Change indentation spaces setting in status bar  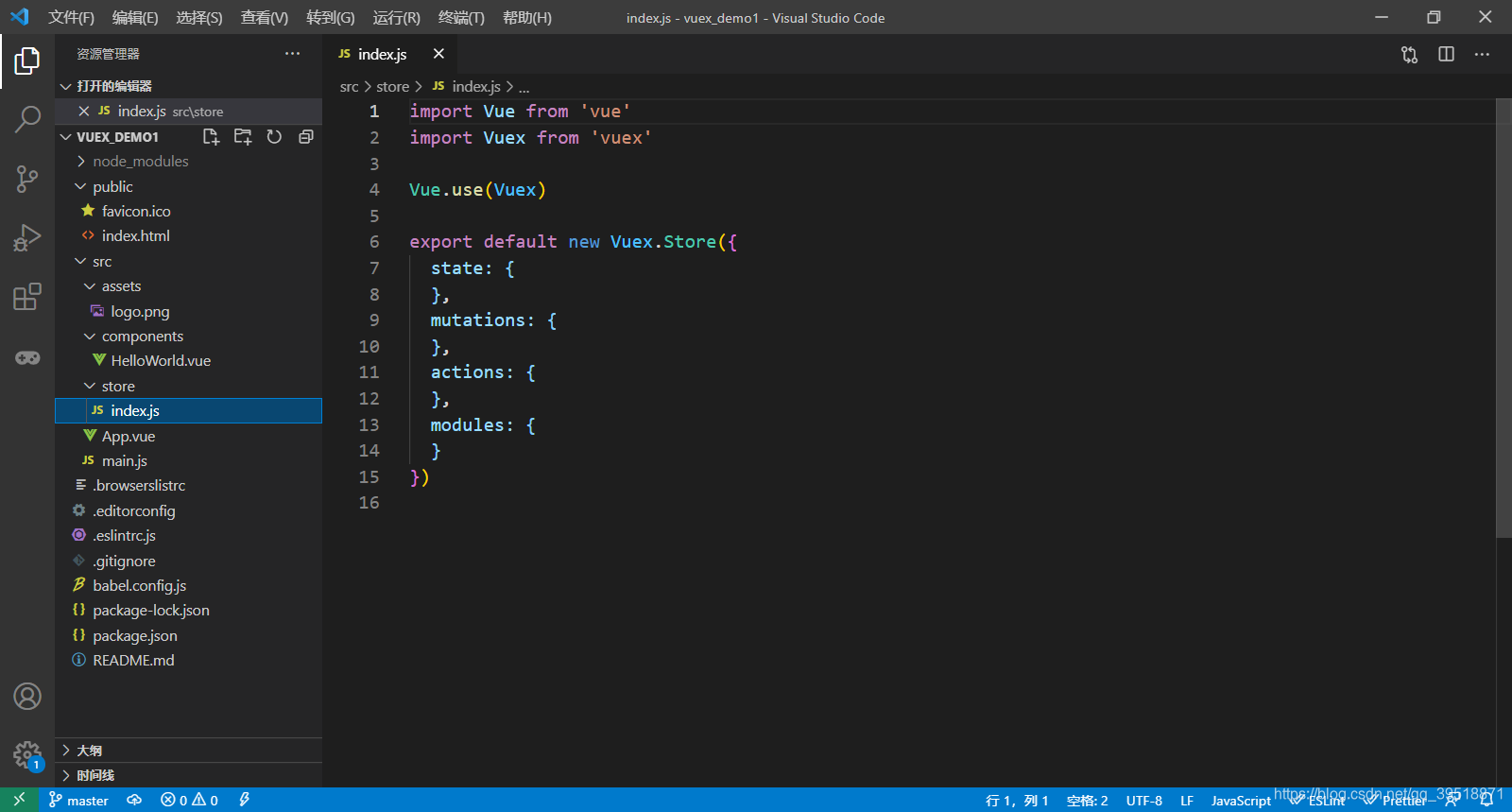coord(1087,801)
